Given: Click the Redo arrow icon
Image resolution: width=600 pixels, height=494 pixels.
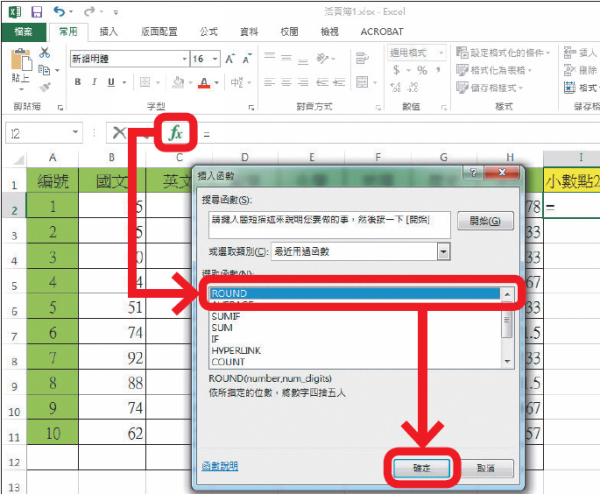Looking at the screenshot, I should pyautogui.click(x=89, y=12).
